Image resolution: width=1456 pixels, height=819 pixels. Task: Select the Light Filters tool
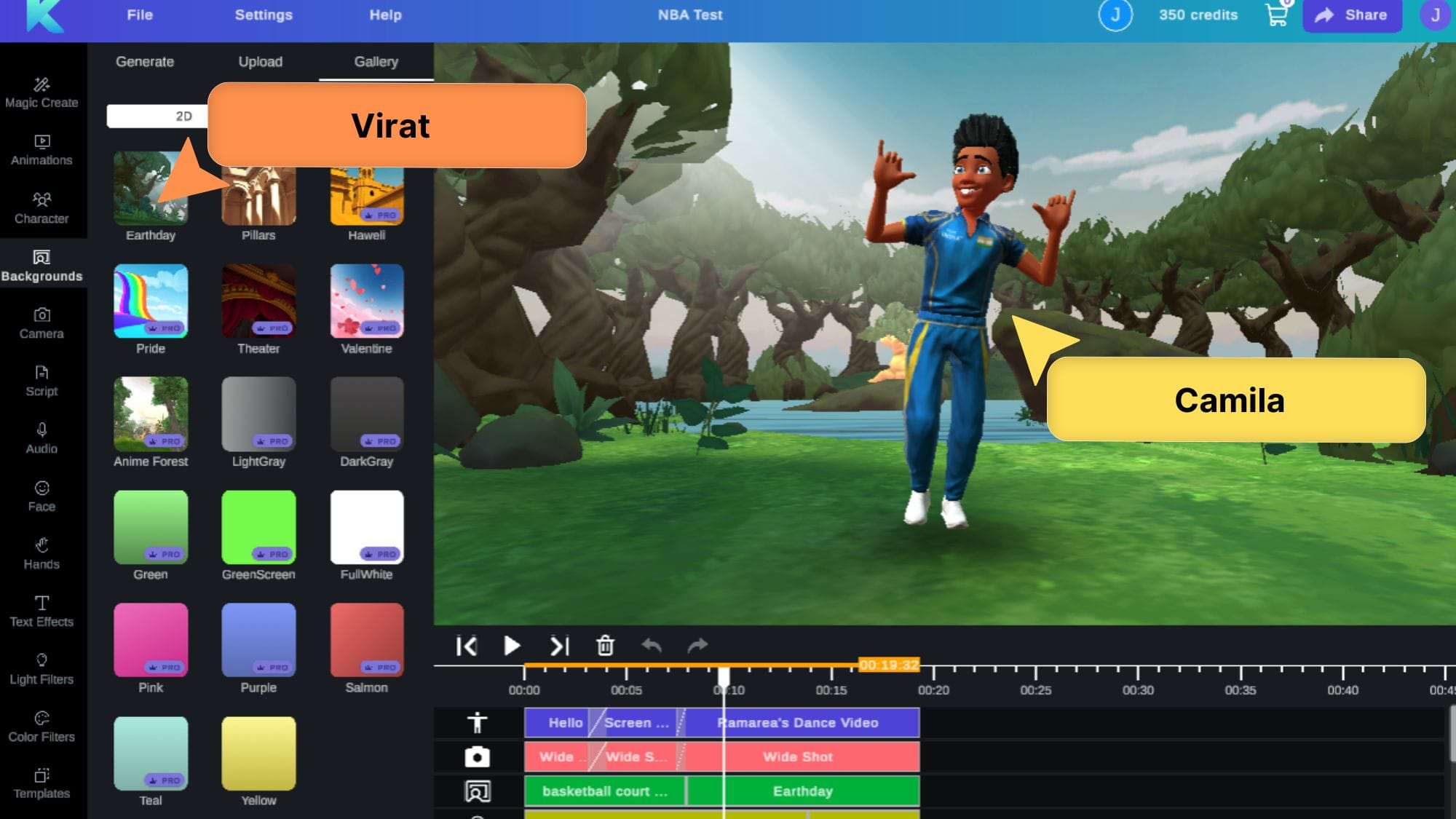point(42,668)
